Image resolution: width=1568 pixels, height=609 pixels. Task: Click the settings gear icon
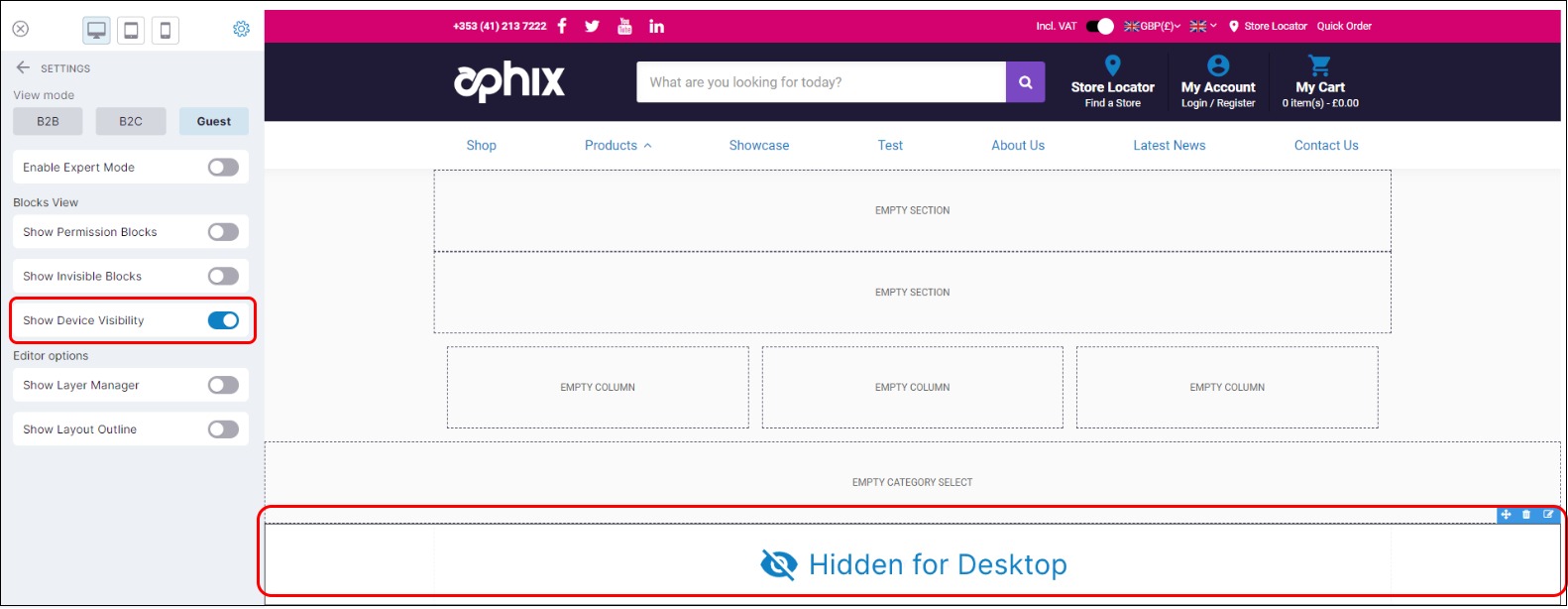241,30
